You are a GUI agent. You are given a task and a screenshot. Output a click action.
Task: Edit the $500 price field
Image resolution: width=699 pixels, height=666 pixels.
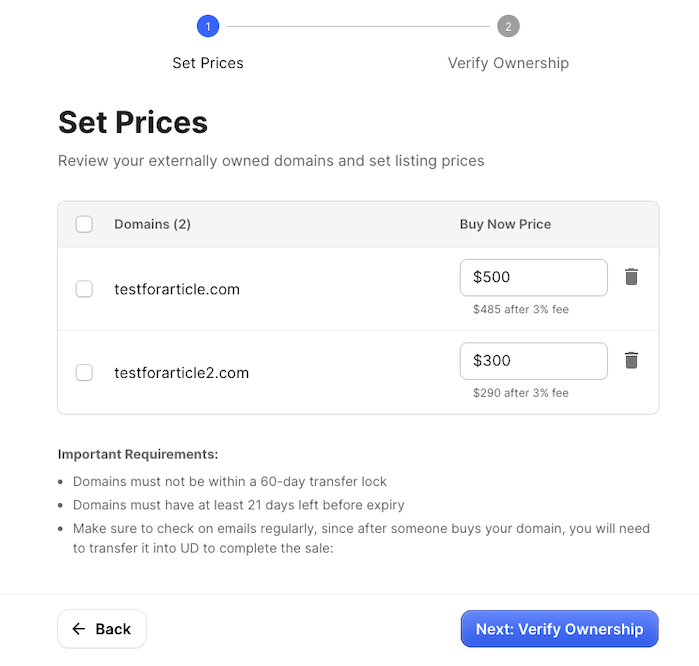534,277
